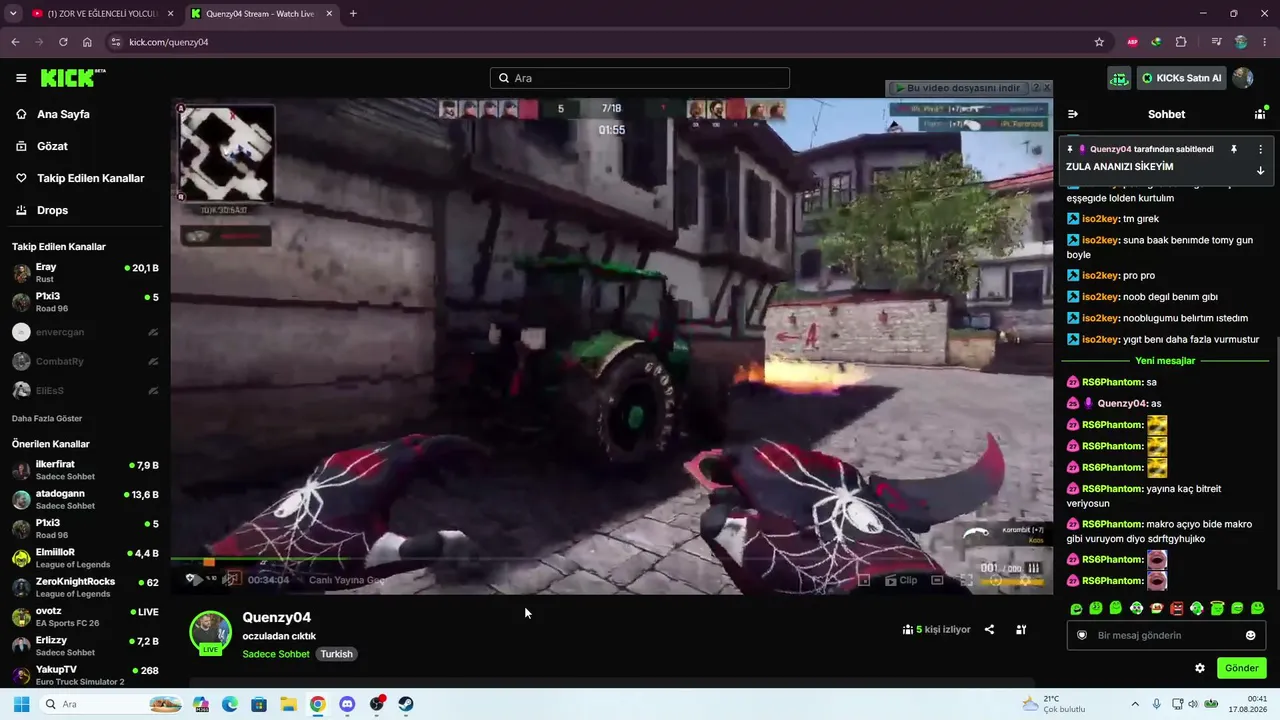Expand pinned message with down arrow
1280x720 pixels.
click(x=1260, y=170)
